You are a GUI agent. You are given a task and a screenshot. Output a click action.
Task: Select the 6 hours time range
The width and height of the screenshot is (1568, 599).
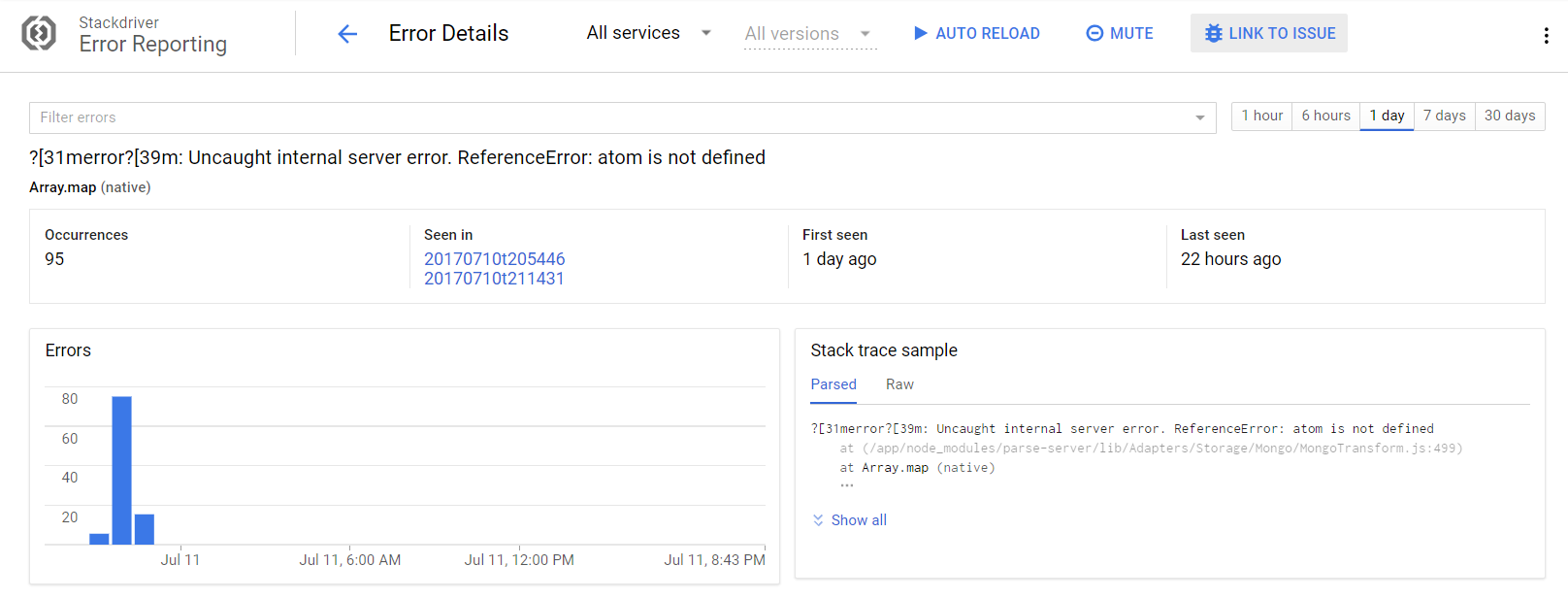click(x=1325, y=116)
